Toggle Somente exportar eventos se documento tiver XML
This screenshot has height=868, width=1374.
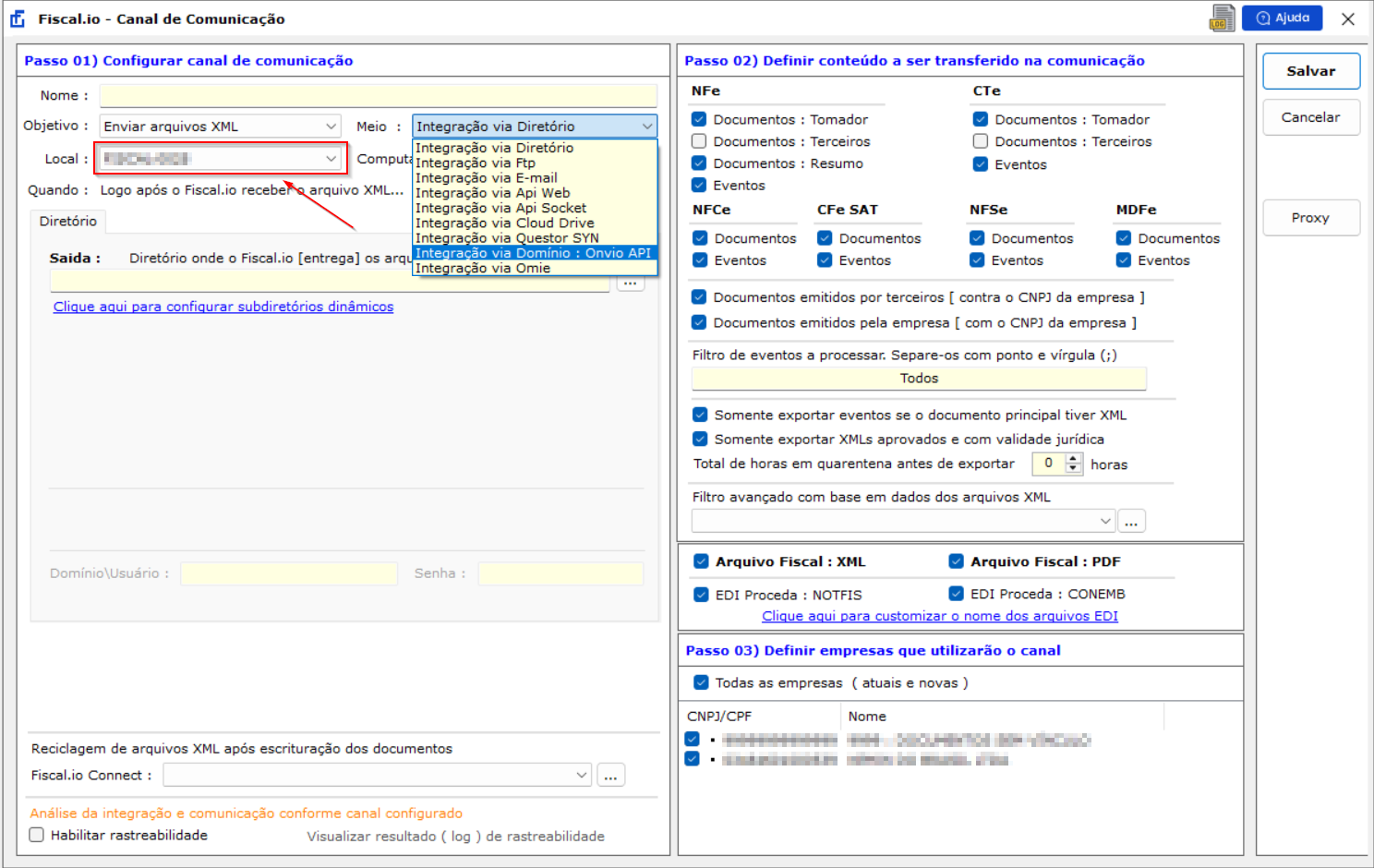(700, 416)
